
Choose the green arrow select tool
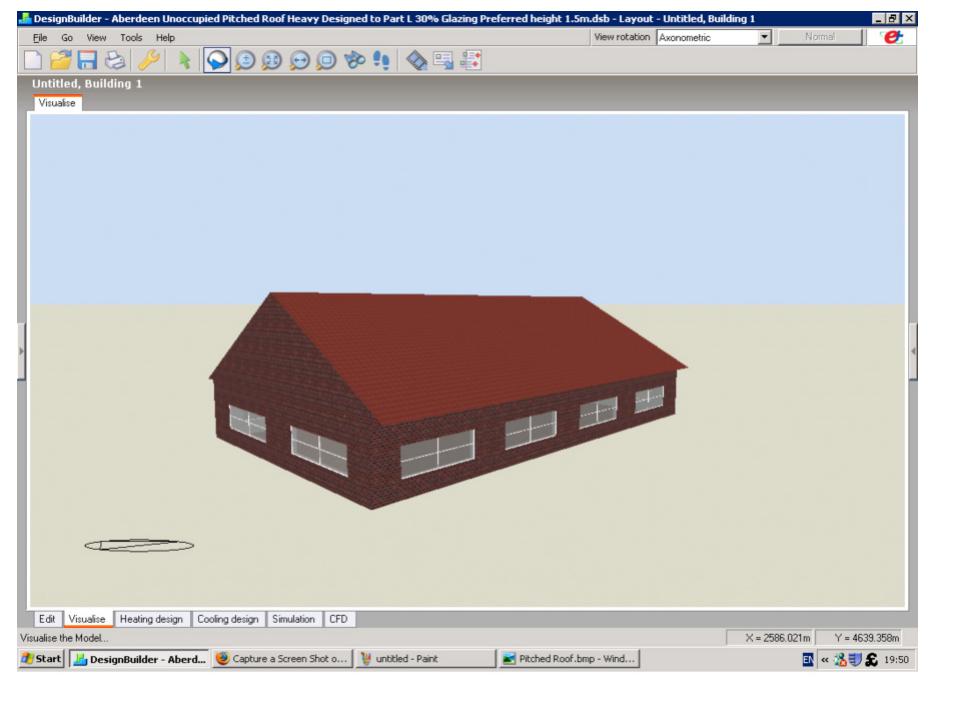coord(183,61)
